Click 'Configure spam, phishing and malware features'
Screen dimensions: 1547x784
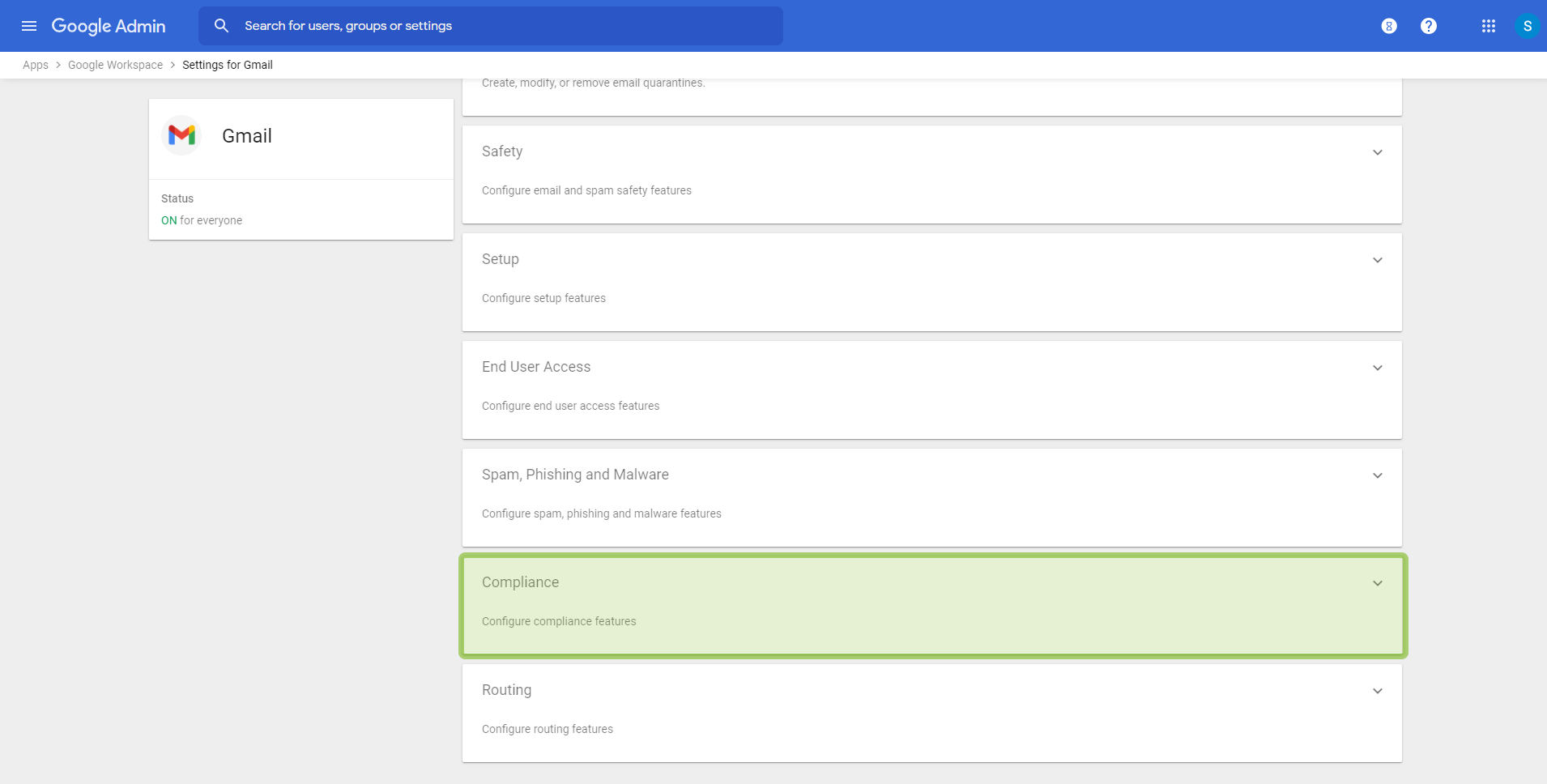(x=601, y=513)
